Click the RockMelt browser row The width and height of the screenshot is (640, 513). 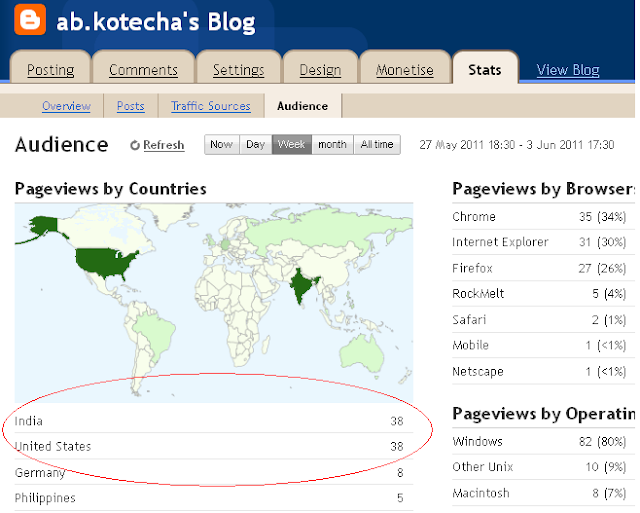pyautogui.click(x=543, y=293)
